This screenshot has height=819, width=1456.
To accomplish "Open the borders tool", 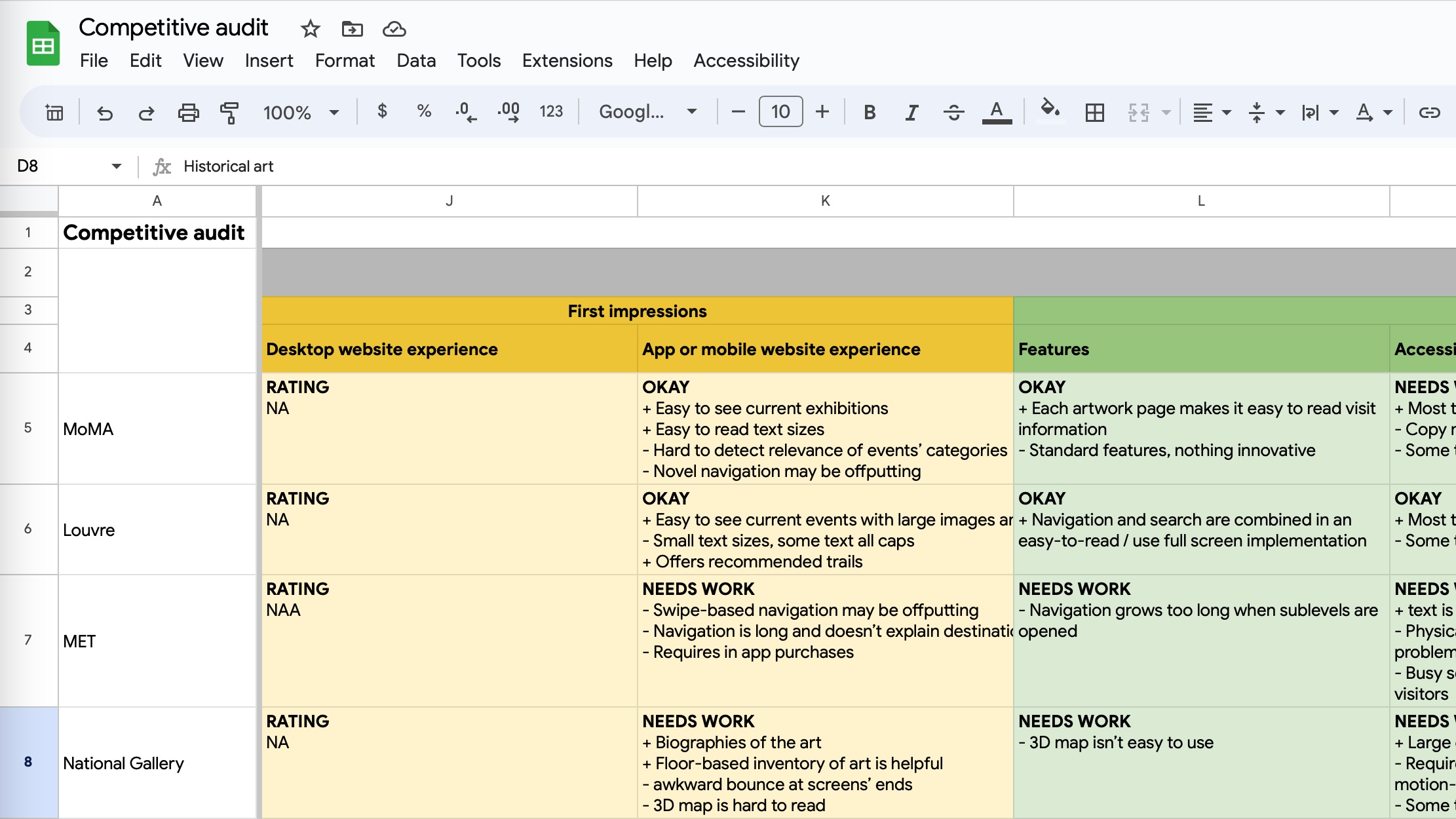I will pyautogui.click(x=1094, y=113).
